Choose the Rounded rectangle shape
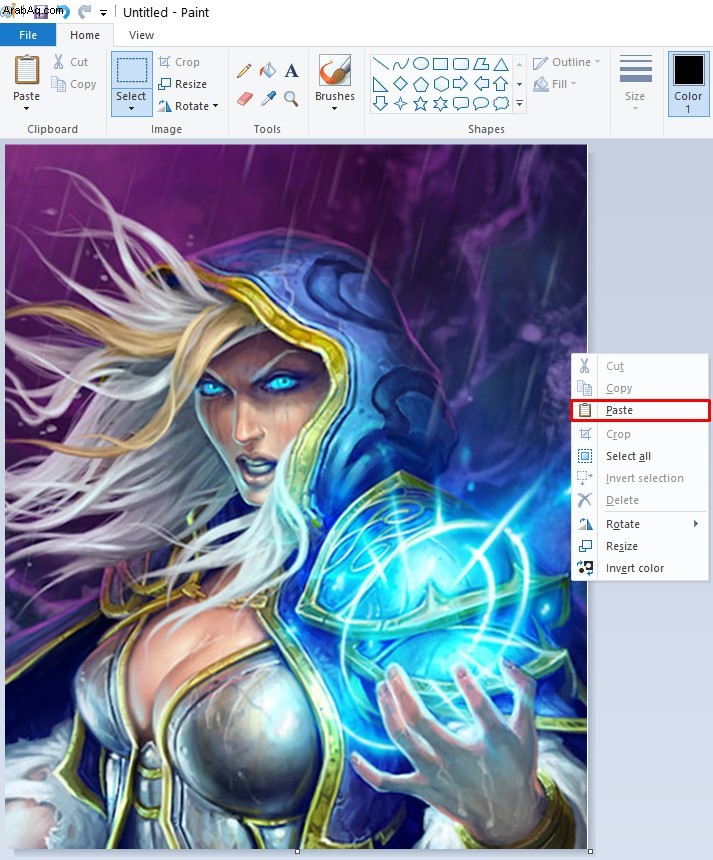713x860 pixels. (x=461, y=64)
